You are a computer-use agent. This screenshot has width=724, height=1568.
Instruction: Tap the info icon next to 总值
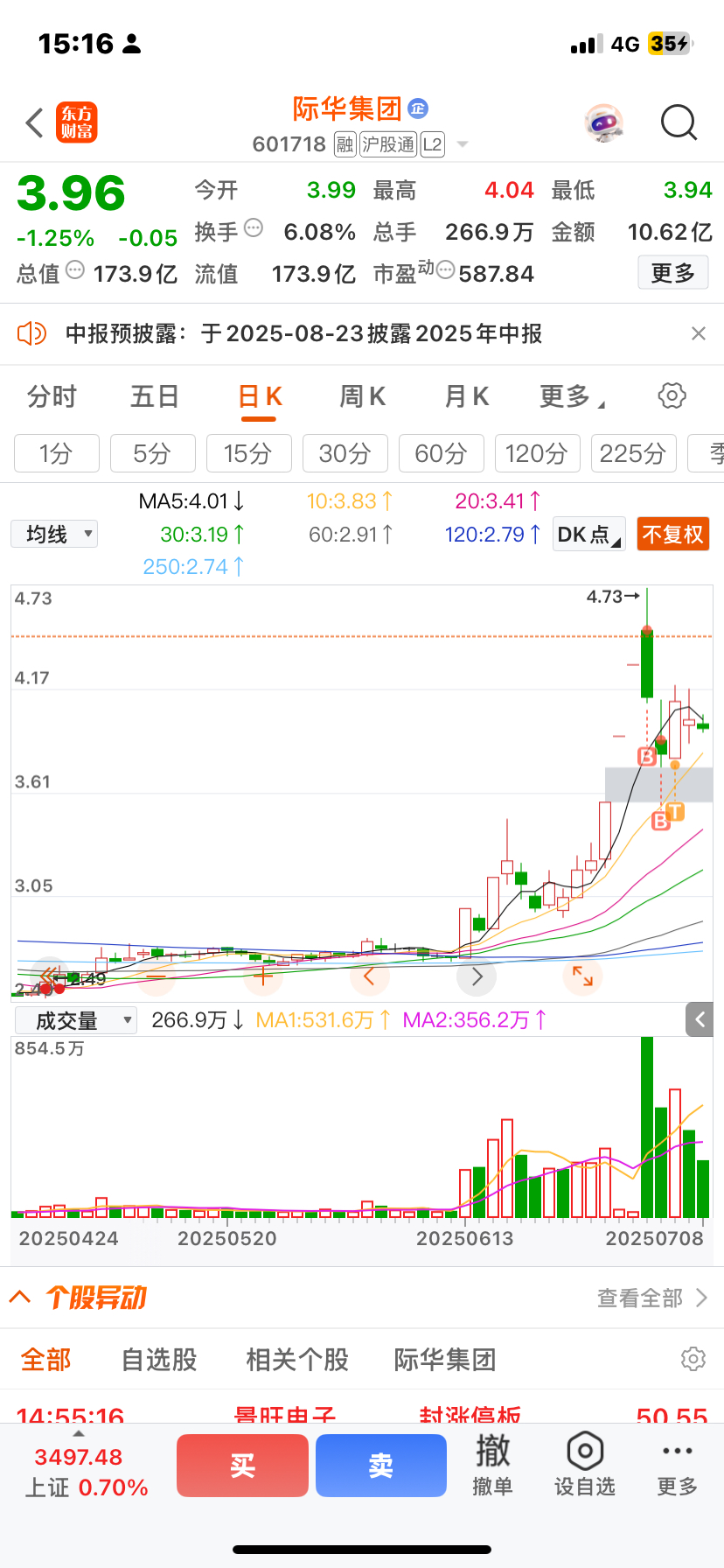[x=75, y=270]
